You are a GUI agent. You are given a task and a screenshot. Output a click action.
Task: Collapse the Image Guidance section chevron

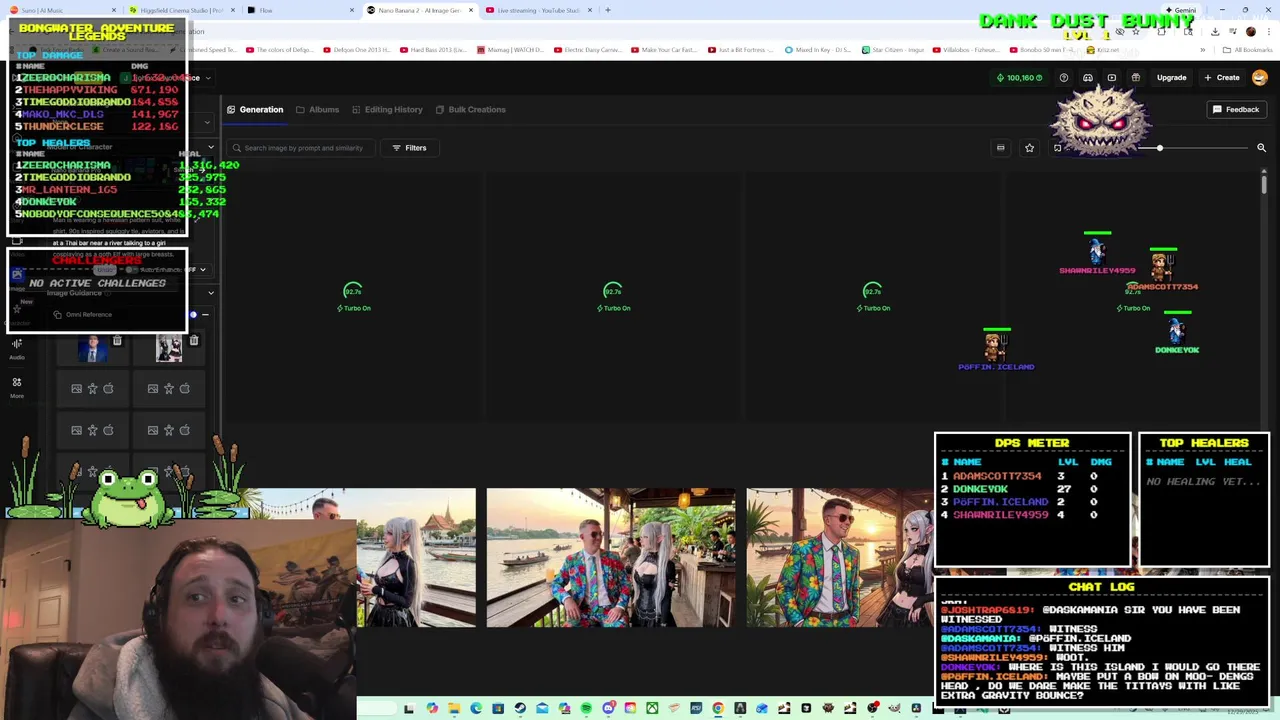(x=210, y=293)
